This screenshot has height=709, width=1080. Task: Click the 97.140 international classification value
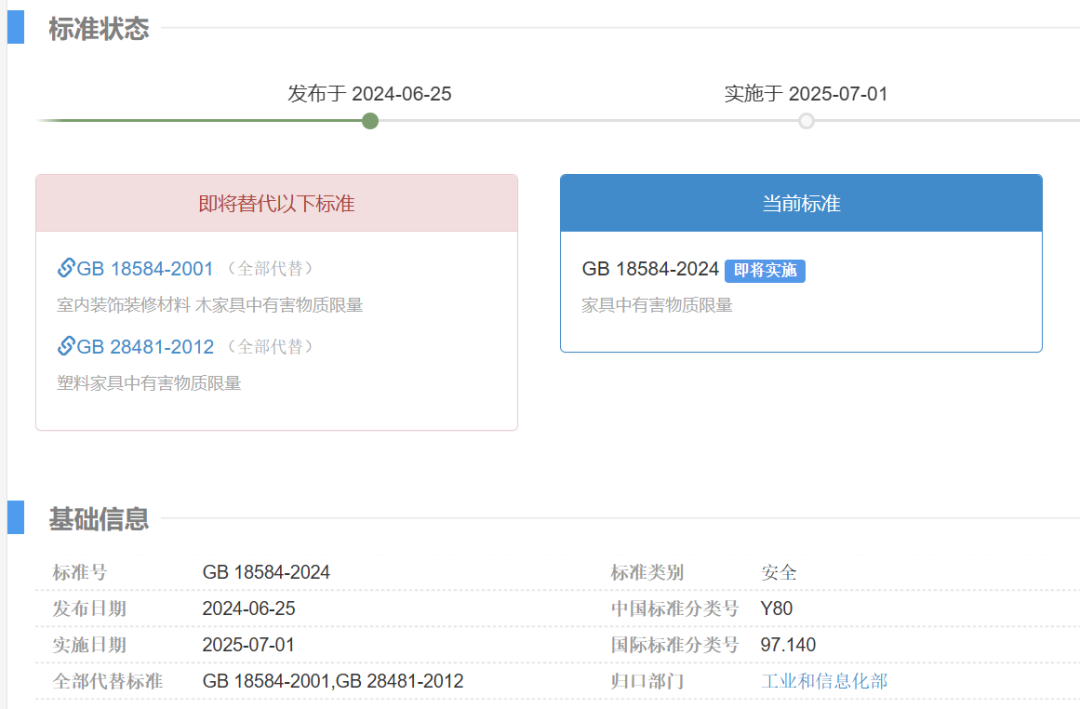[x=788, y=645]
